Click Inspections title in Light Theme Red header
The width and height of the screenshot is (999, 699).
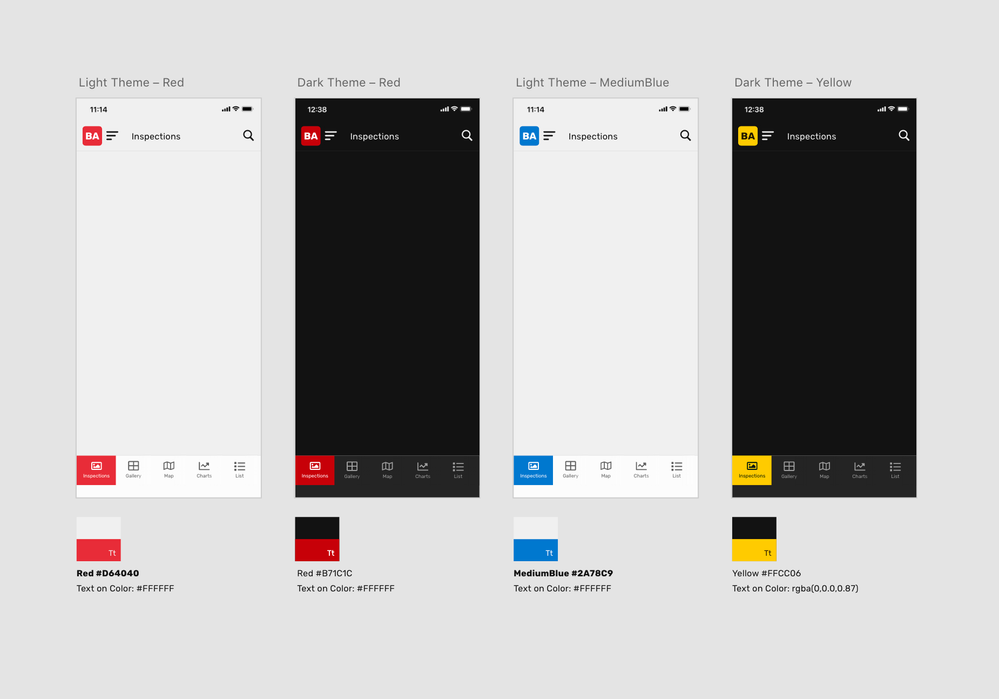pyautogui.click(x=156, y=136)
